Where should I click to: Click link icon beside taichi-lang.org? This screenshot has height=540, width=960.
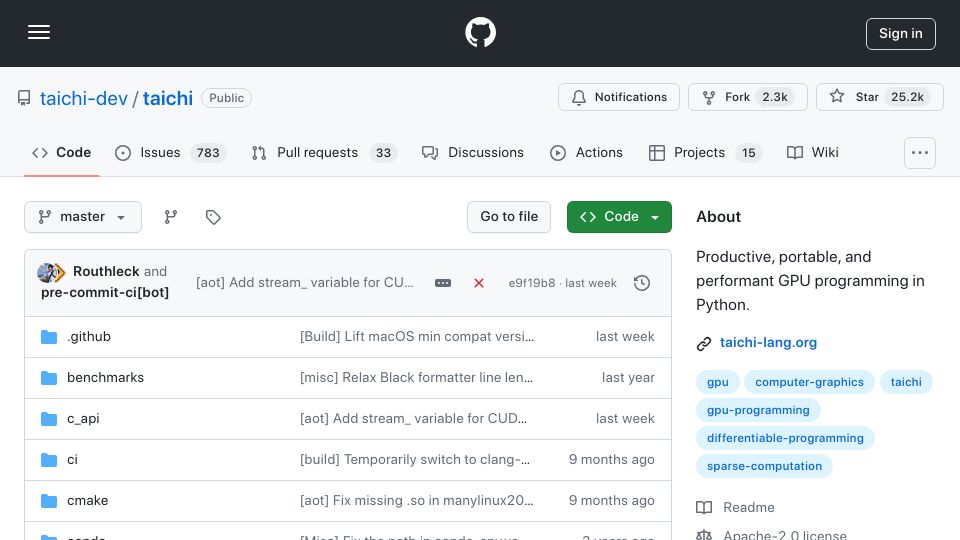[704, 343]
